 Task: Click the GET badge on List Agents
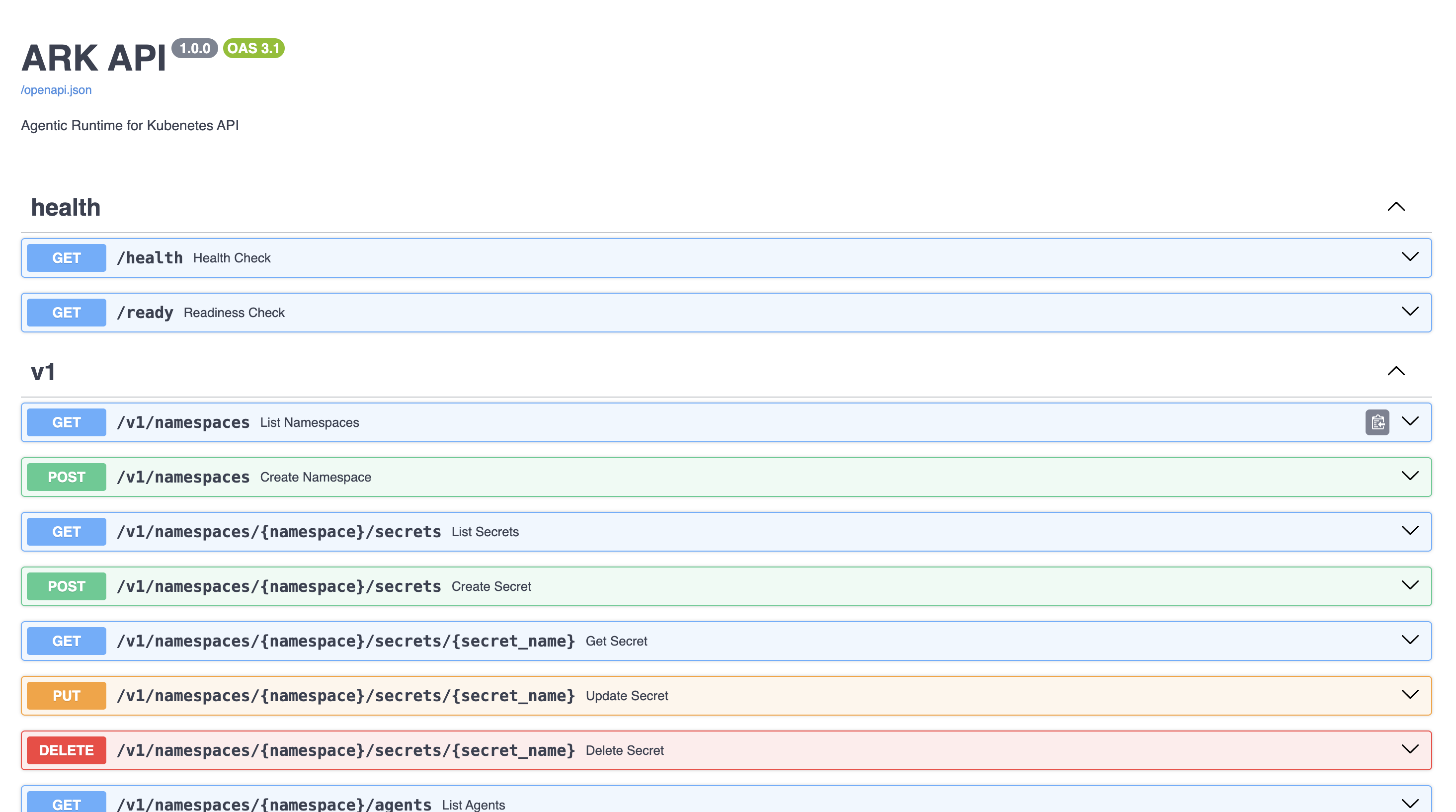(x=66, y=804)
